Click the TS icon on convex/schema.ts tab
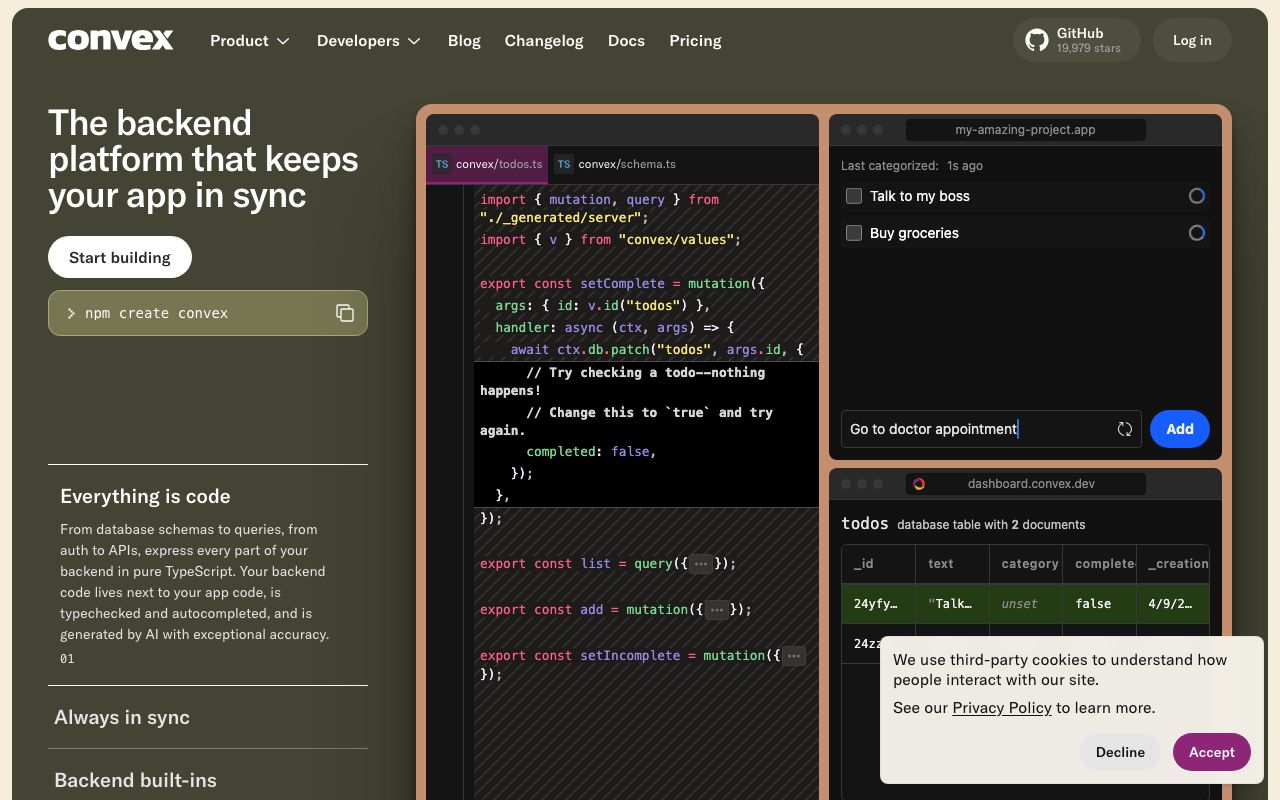This screenshot has width=1280, height=800. [563, 164]
